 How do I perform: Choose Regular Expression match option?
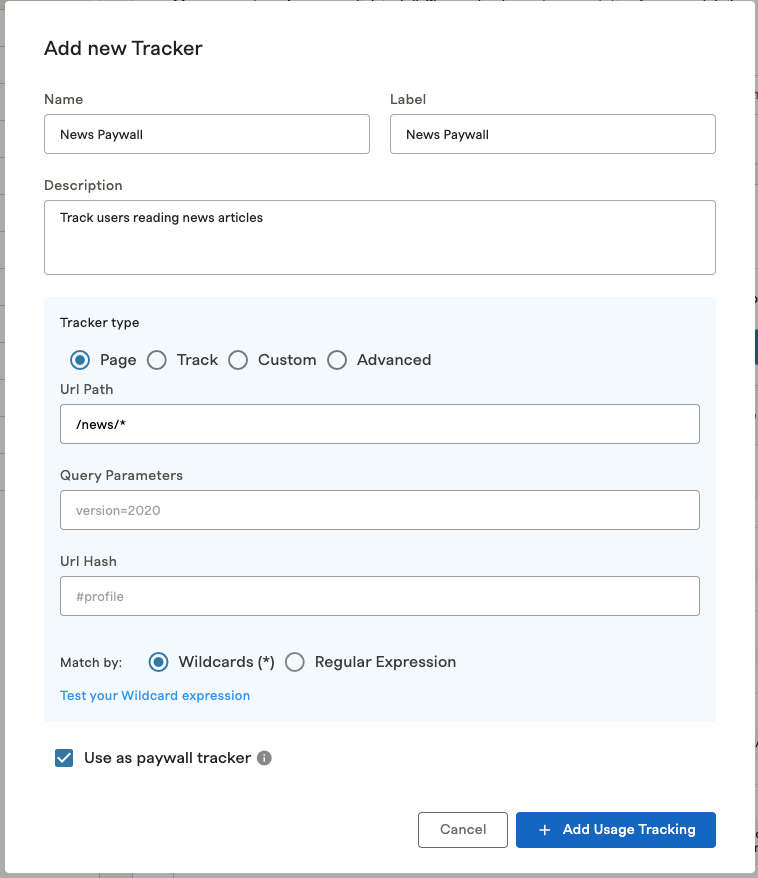294,662
